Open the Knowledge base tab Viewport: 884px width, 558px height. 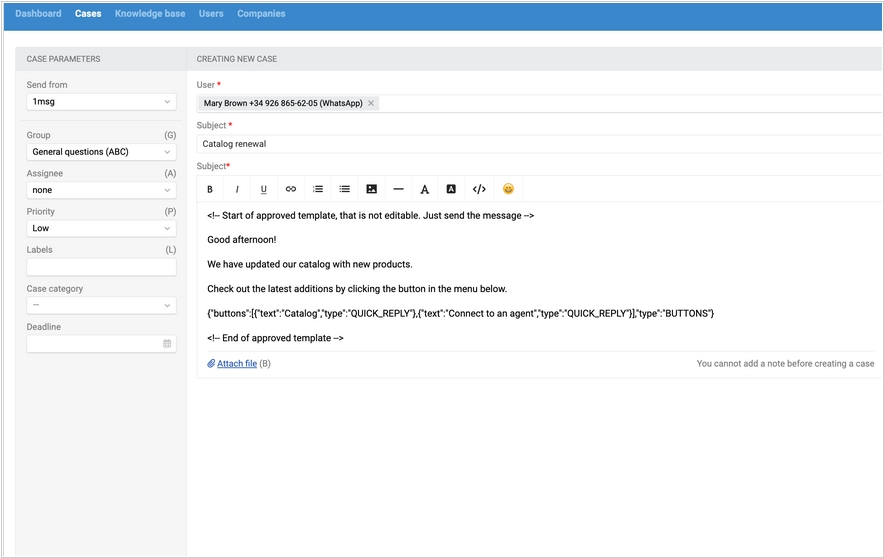point(150,14)
